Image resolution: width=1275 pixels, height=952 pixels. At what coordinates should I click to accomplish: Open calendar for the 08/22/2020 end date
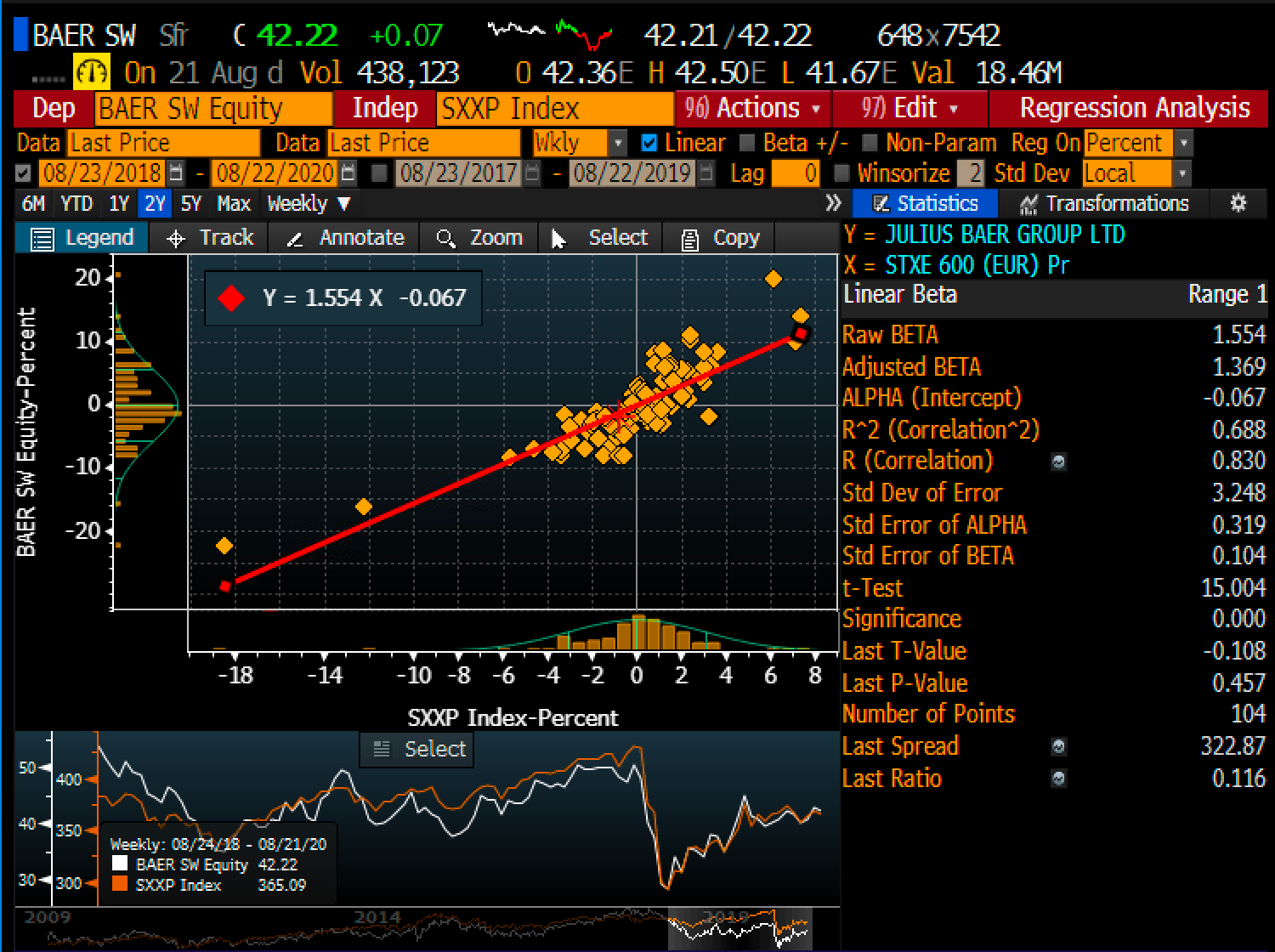click(x=348, y=173)
